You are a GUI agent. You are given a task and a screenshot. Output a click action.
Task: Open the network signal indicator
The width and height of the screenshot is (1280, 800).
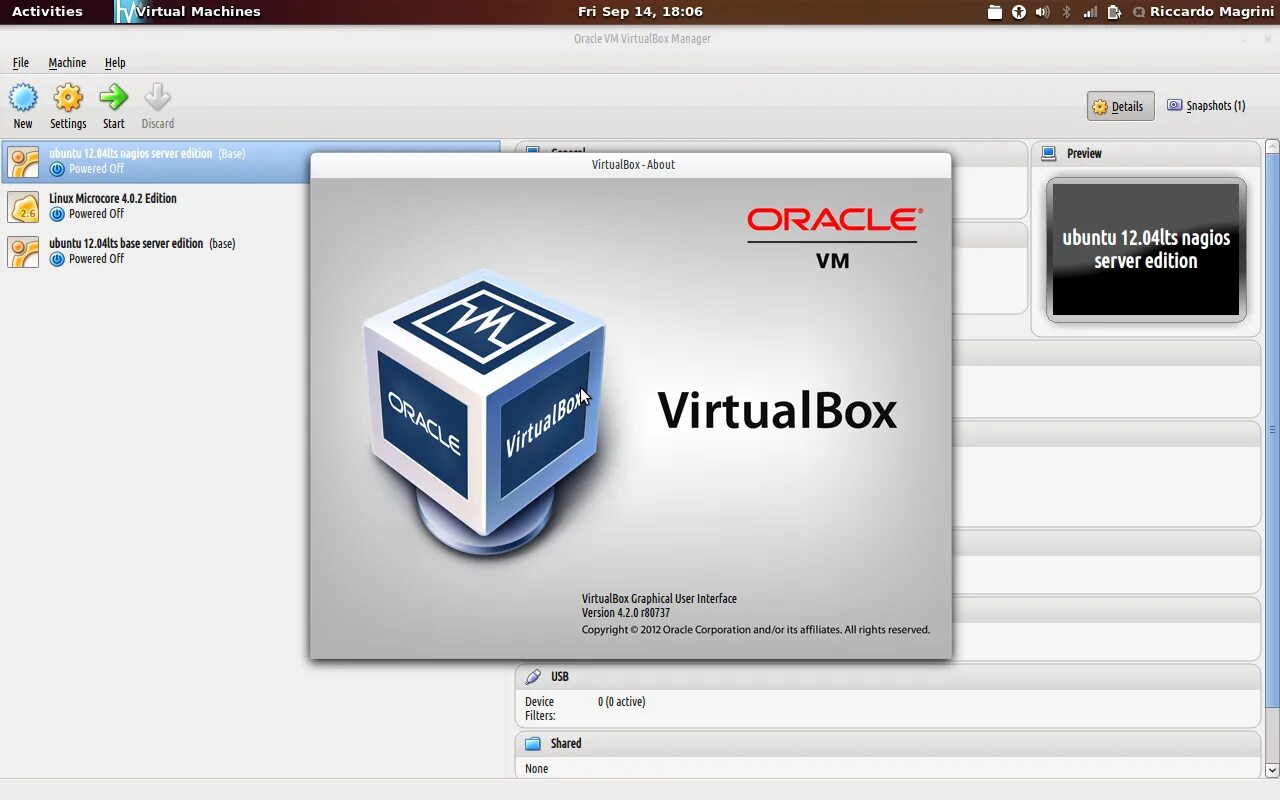click(1090, 12)
